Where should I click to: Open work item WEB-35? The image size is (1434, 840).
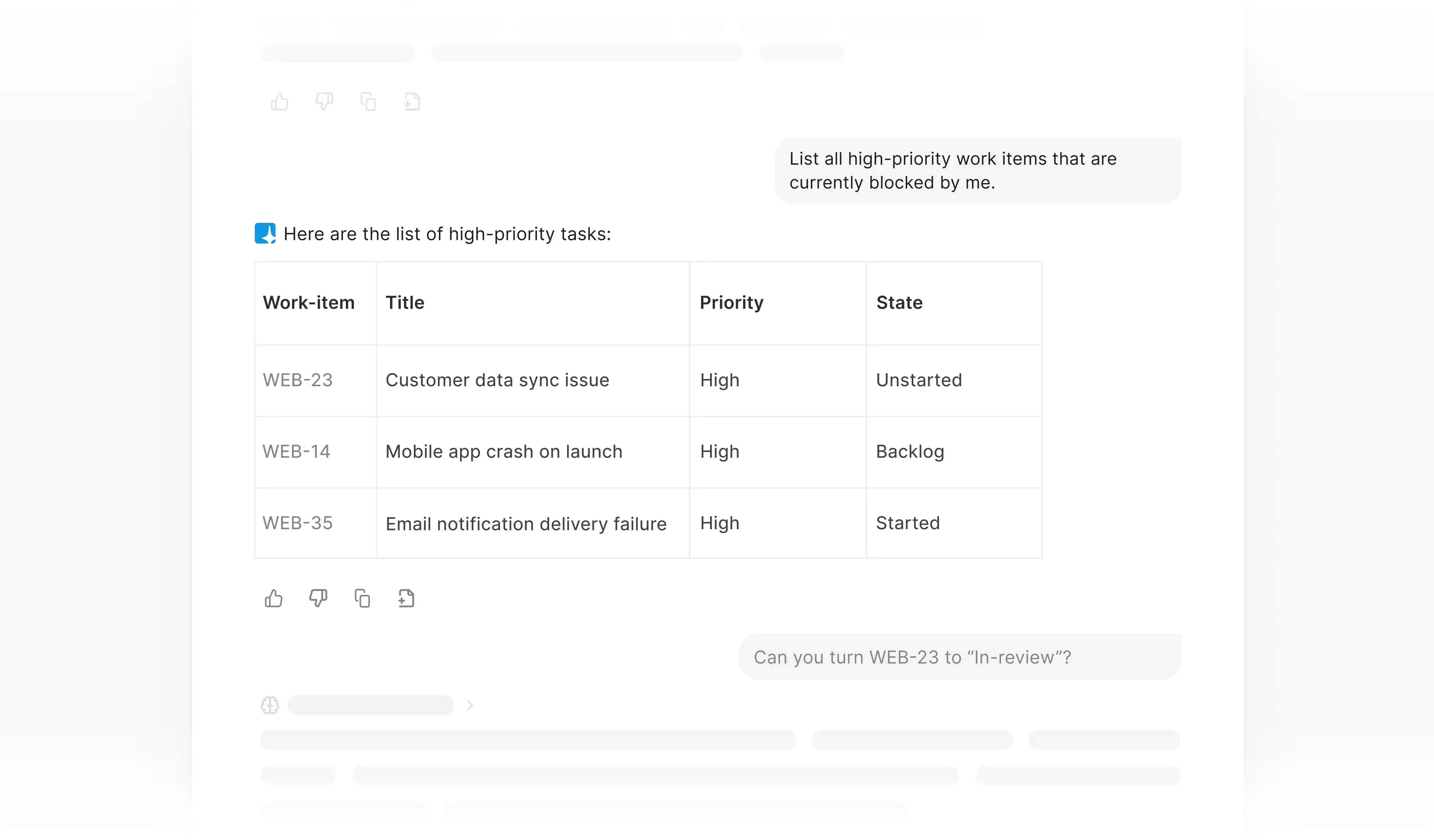click(298, 523)
